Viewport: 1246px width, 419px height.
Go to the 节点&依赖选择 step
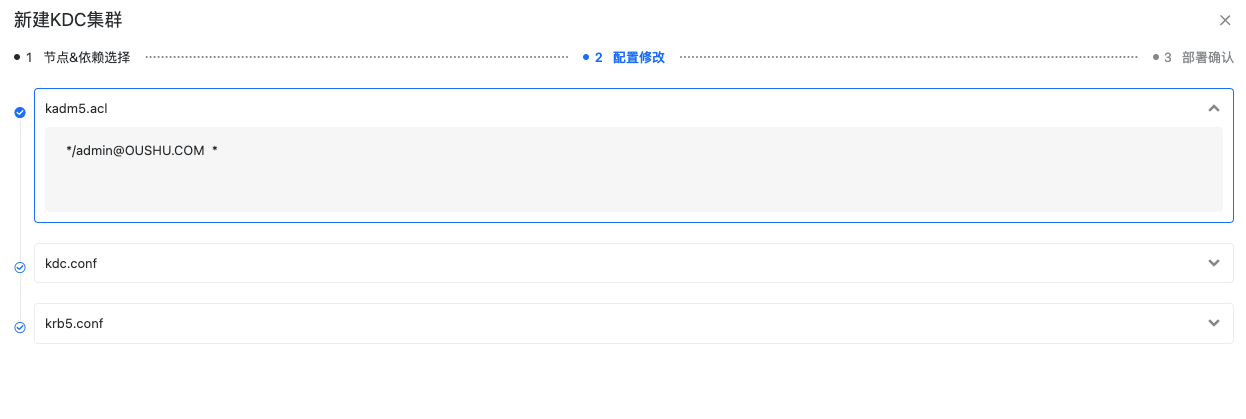pyautogui.click(x=87, y=57)
